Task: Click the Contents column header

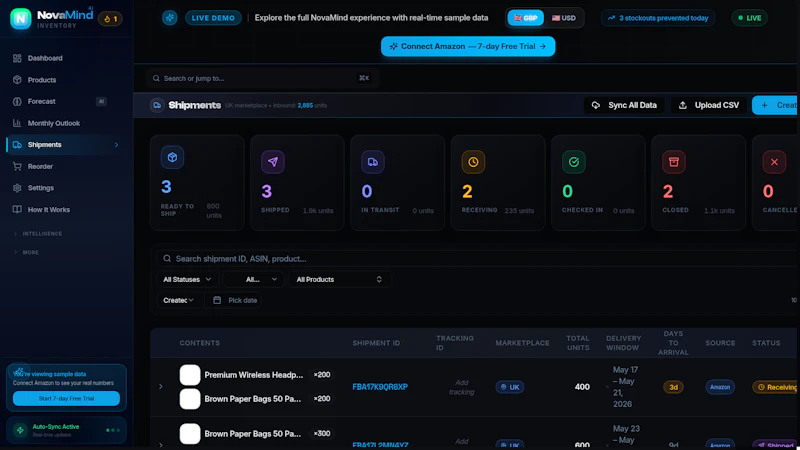Action: [x=199, y=343]
